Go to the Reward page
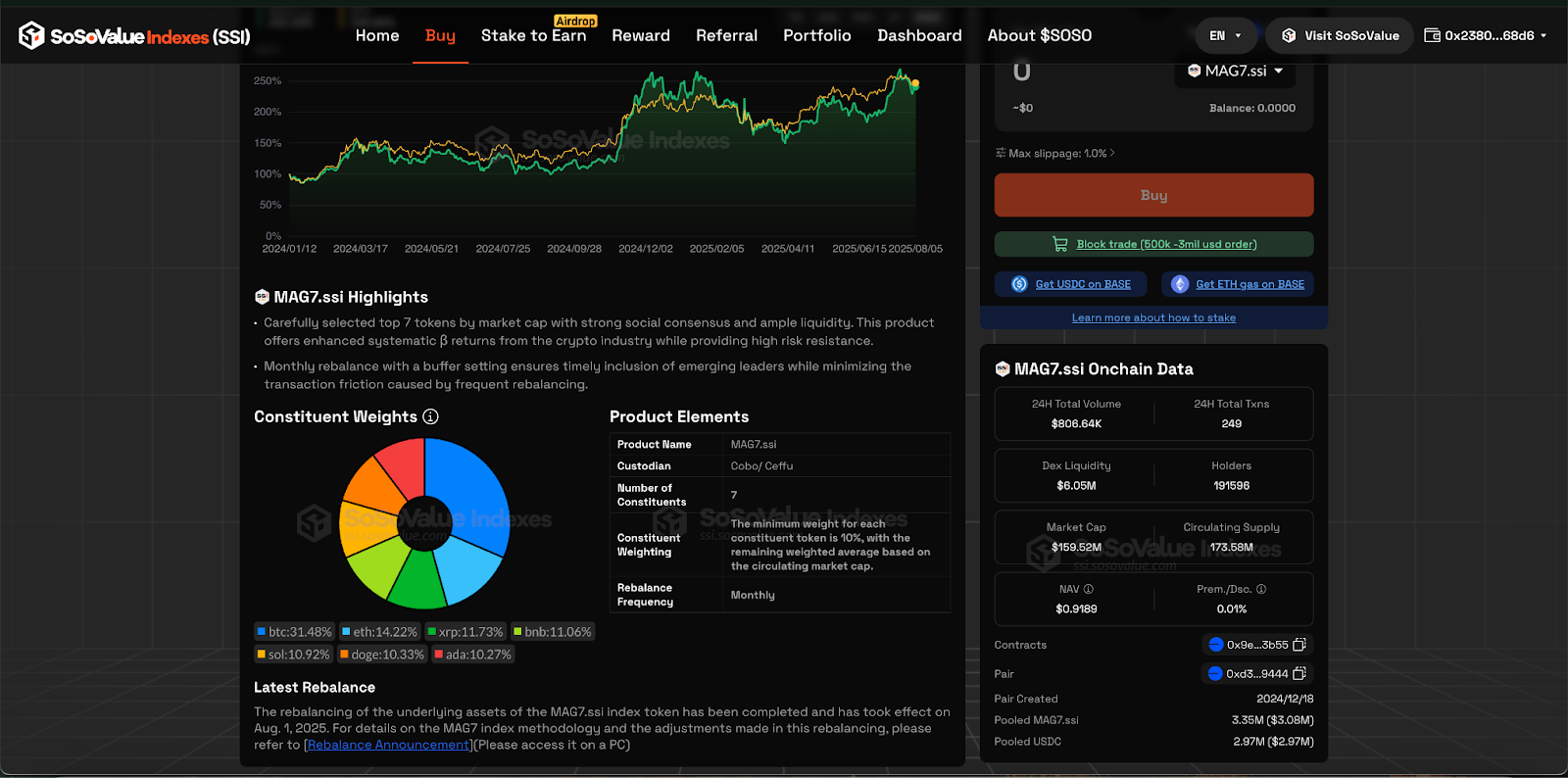This screenshot has width=1568, height=778. click(641, 35)
